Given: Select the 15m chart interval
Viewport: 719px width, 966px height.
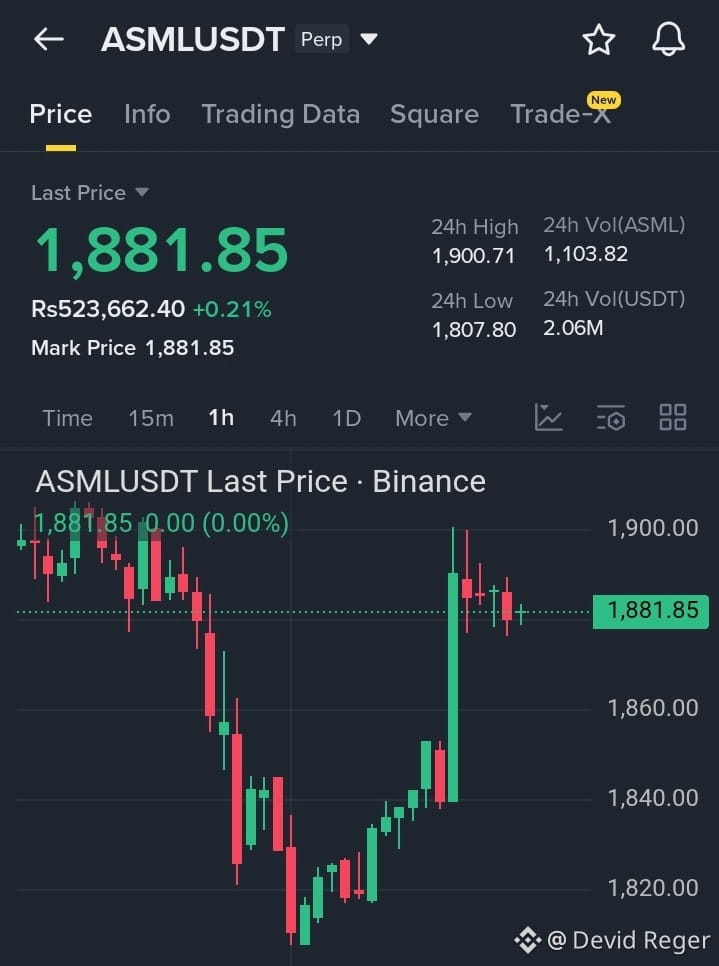Looking at the screenshot, I should pyautogui.click(x=151, y=418).
